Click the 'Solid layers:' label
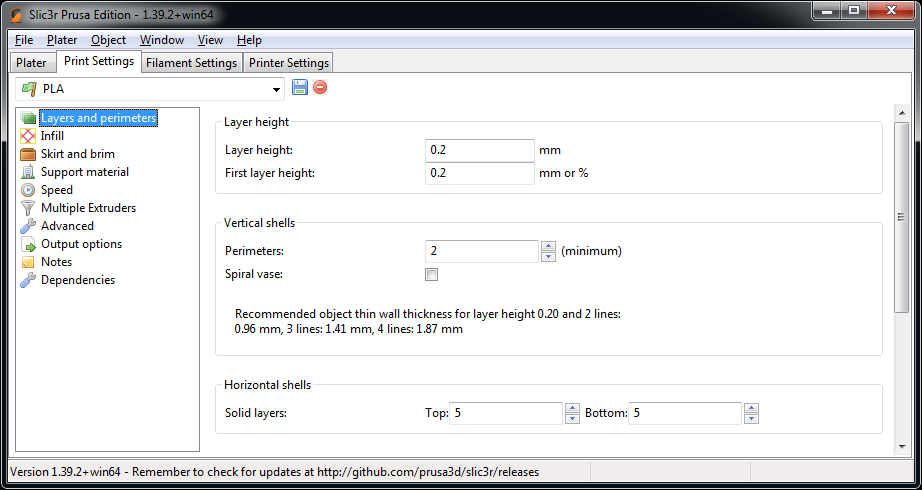922x490 pixels. pyautogui.click(x=256, y=413)
